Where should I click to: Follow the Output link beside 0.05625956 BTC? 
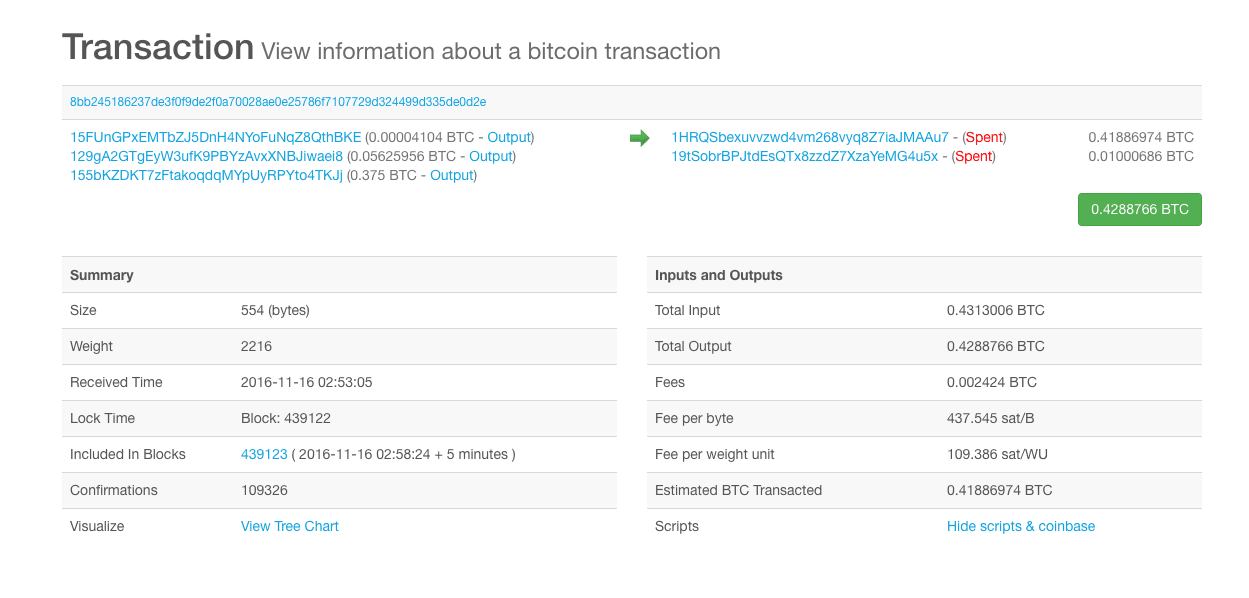[x=490, y=156]
